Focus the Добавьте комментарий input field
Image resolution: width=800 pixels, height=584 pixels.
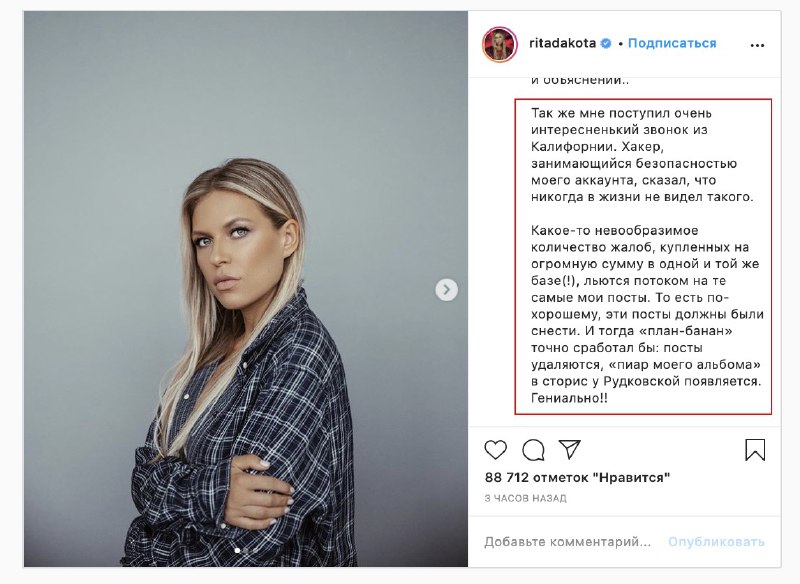coord(567,542)
